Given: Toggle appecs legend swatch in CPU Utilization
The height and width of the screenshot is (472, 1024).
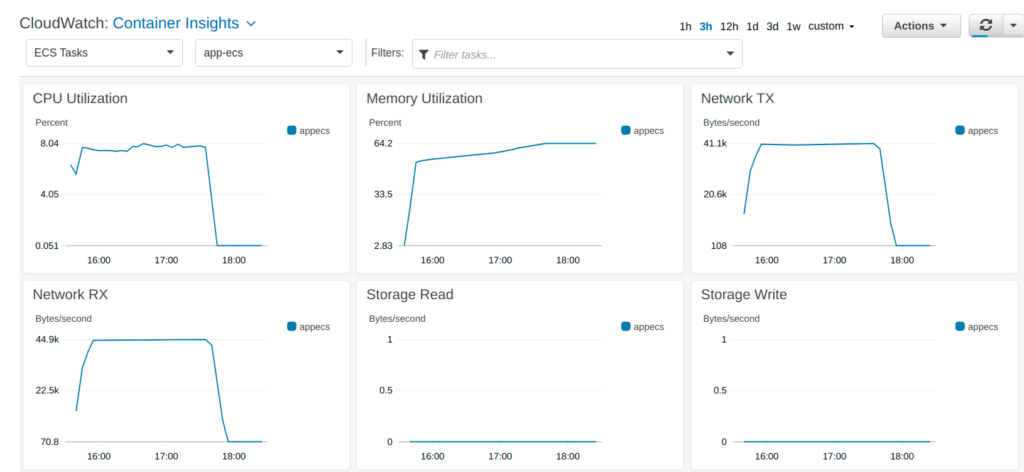Looking at the screenshot, I should 292,130.
